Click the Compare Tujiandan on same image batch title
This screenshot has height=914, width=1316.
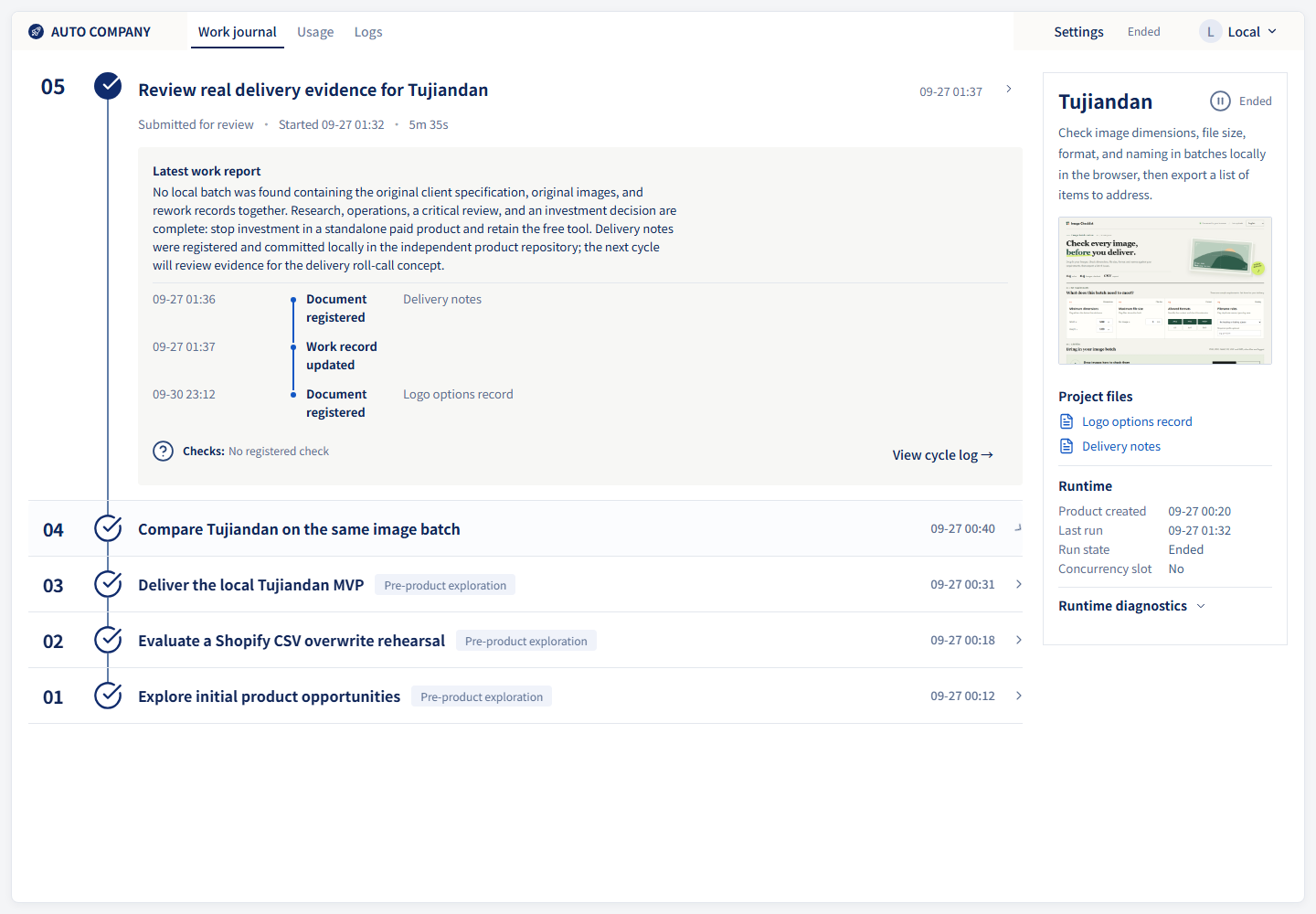[x=299, y=529]
